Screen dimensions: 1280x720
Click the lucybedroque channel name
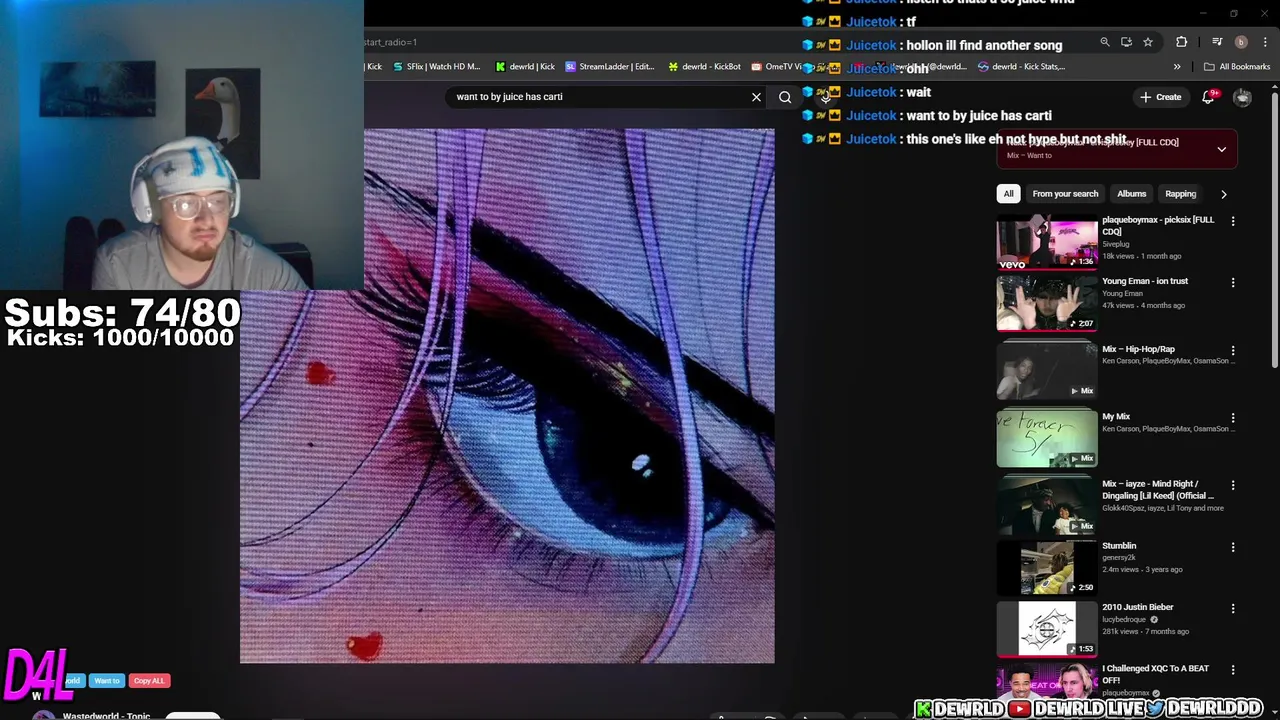click(1124, 620)
